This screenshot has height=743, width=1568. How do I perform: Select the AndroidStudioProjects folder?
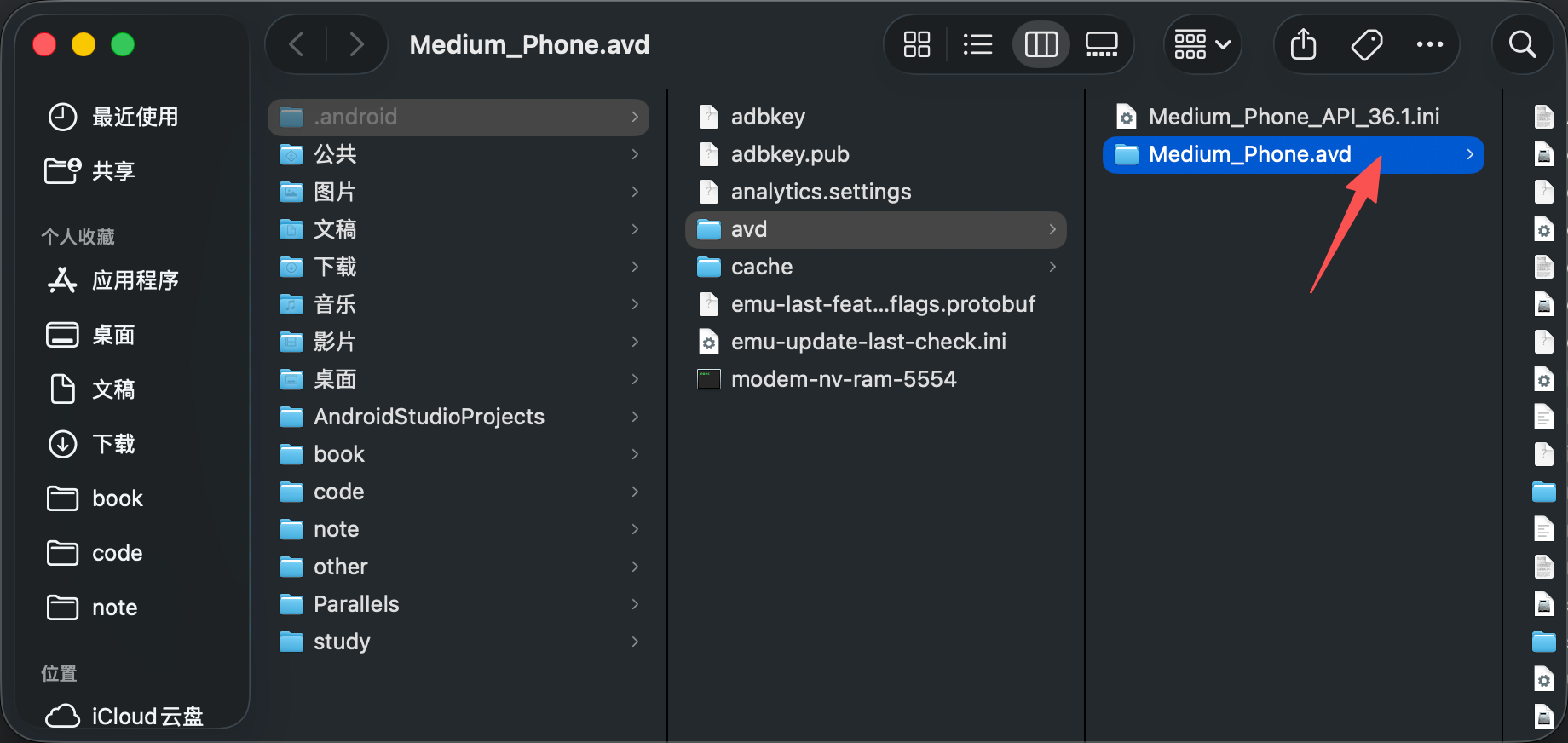[429, 417]
